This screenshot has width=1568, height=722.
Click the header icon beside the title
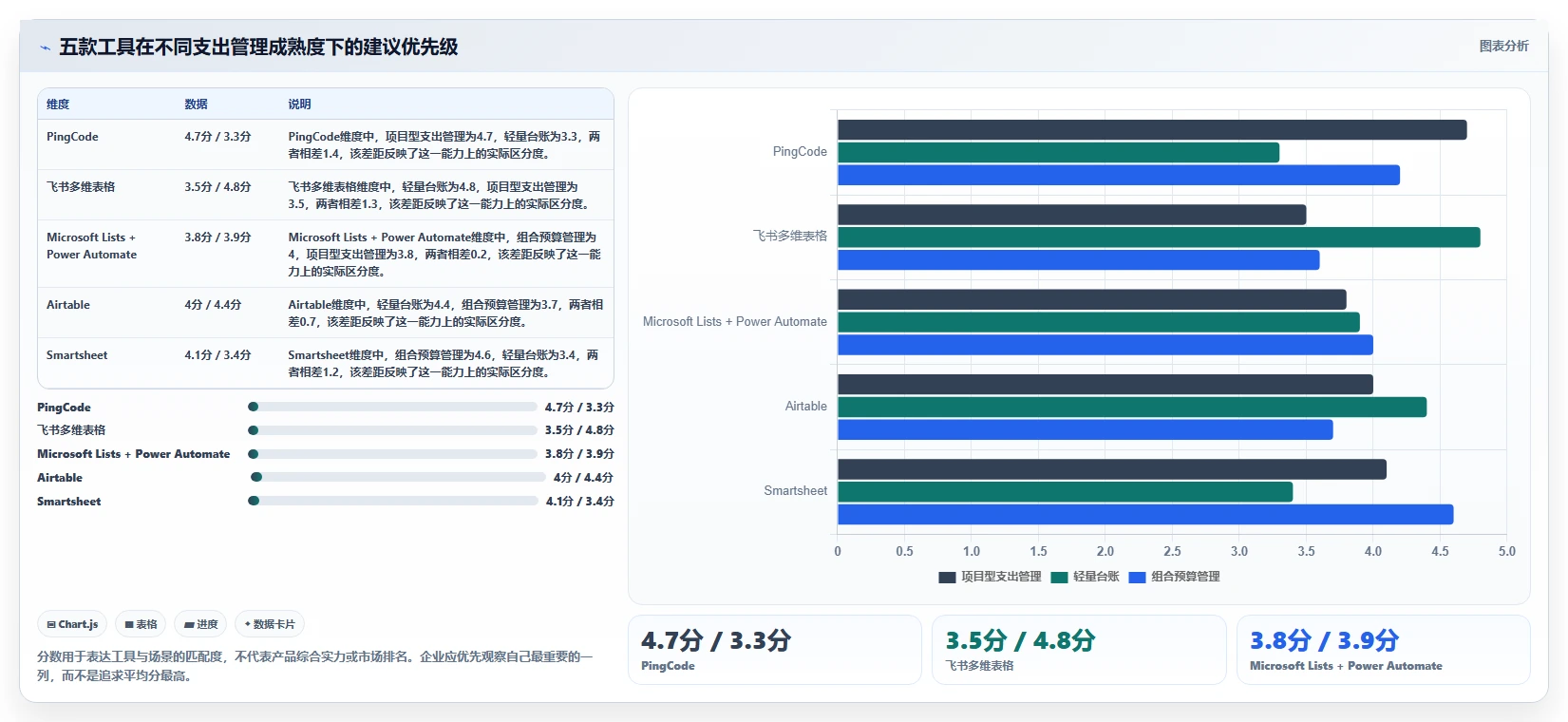45,47
